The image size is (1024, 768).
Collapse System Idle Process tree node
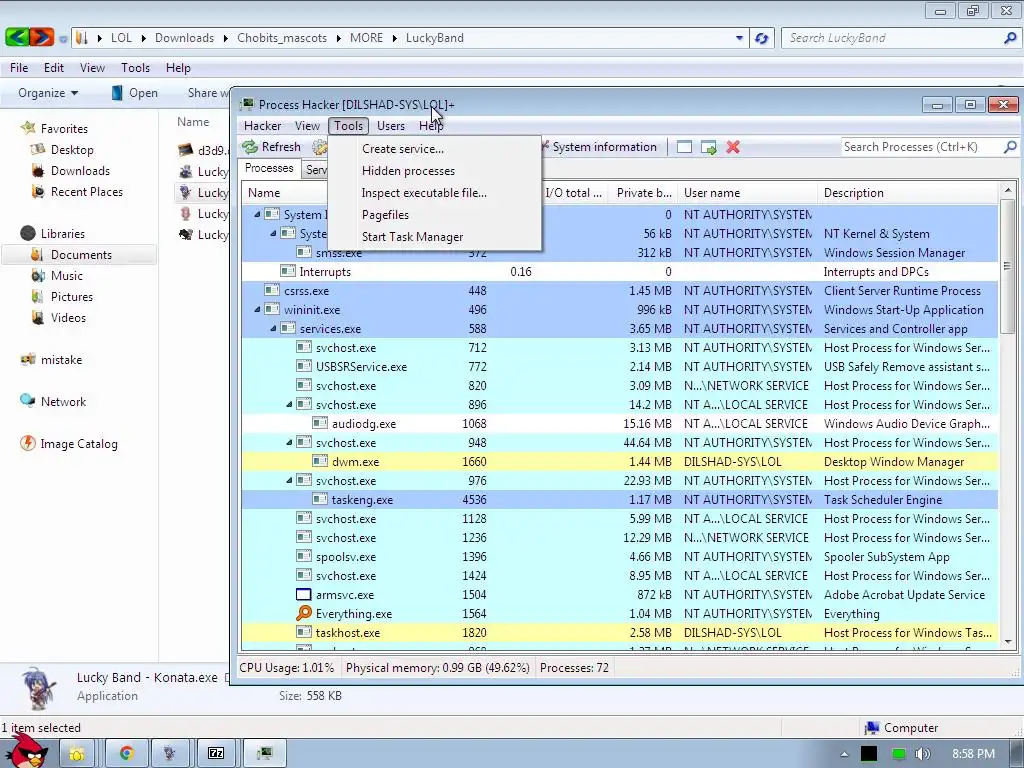pos(257,214)
